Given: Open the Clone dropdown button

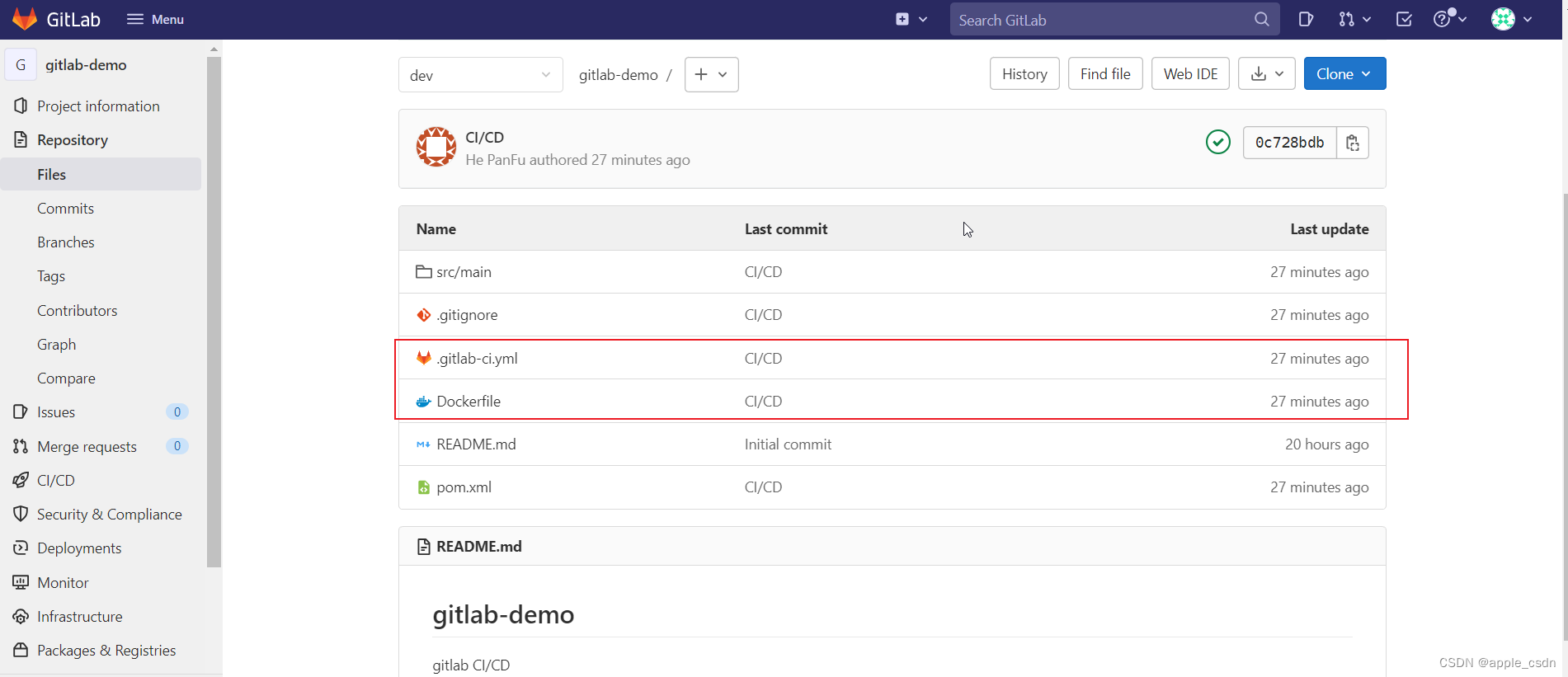Looking at the screenshot, I should pos(1344,73).
